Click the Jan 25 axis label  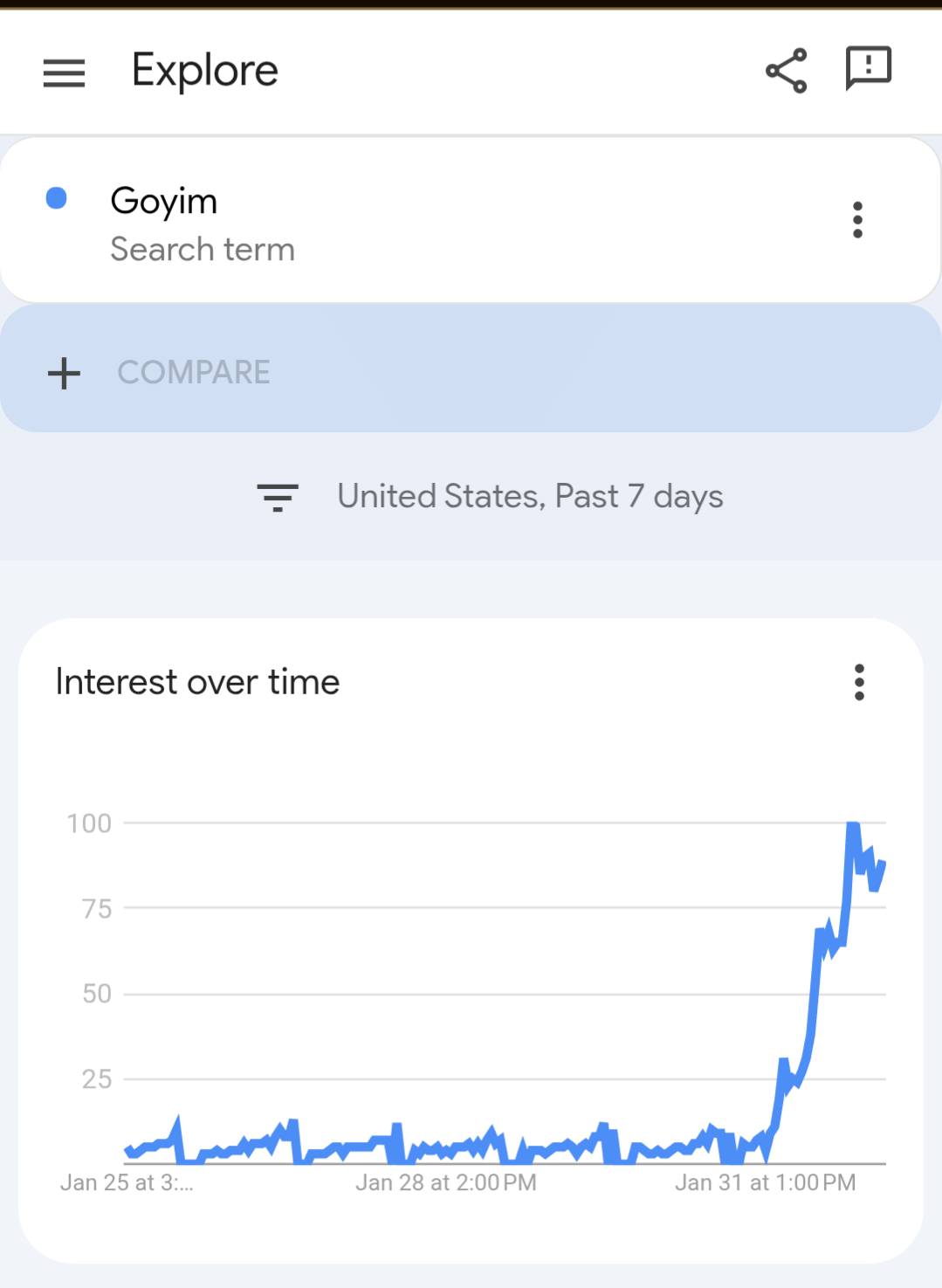coord(127,1182)
